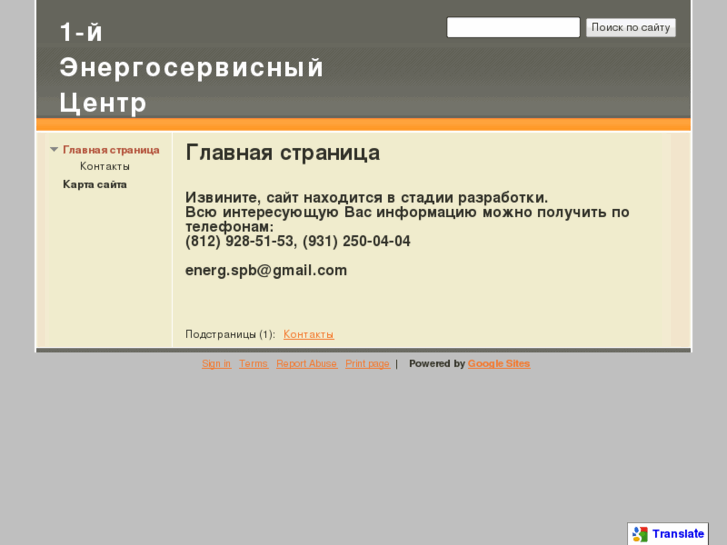Open Контакты in the sidebar navigation

tap(105, 166)
